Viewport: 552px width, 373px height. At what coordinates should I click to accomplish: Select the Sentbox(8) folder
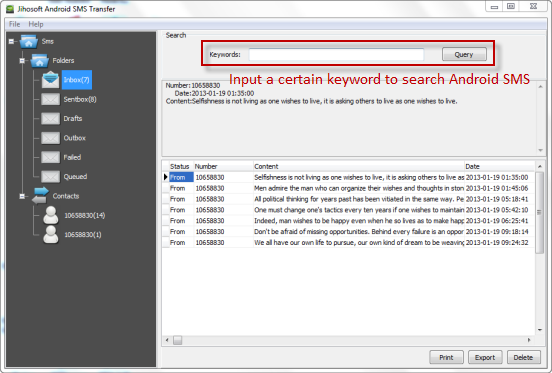coord(80,99)
